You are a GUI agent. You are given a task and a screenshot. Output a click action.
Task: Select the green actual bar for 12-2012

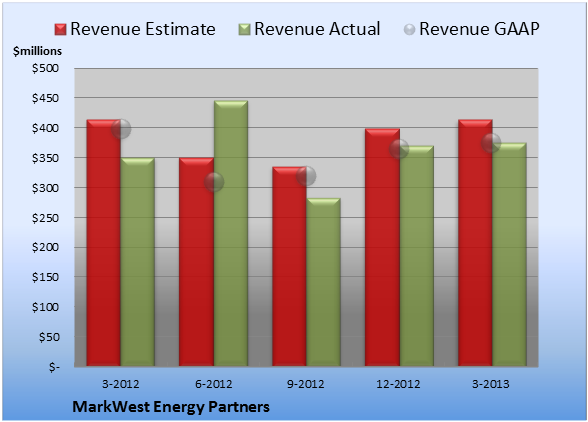pos(416,256)
